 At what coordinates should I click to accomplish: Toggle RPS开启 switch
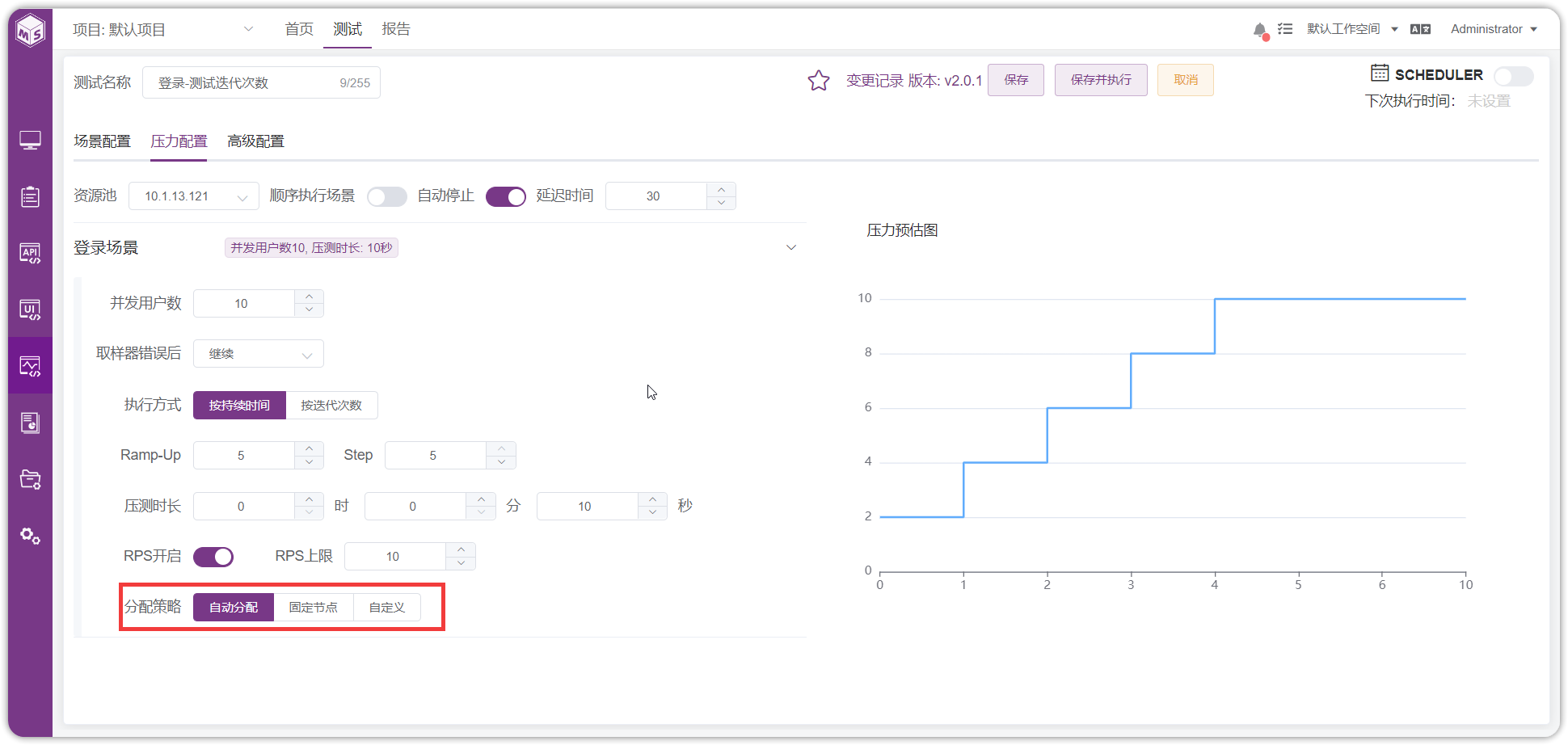coord(213,557)
